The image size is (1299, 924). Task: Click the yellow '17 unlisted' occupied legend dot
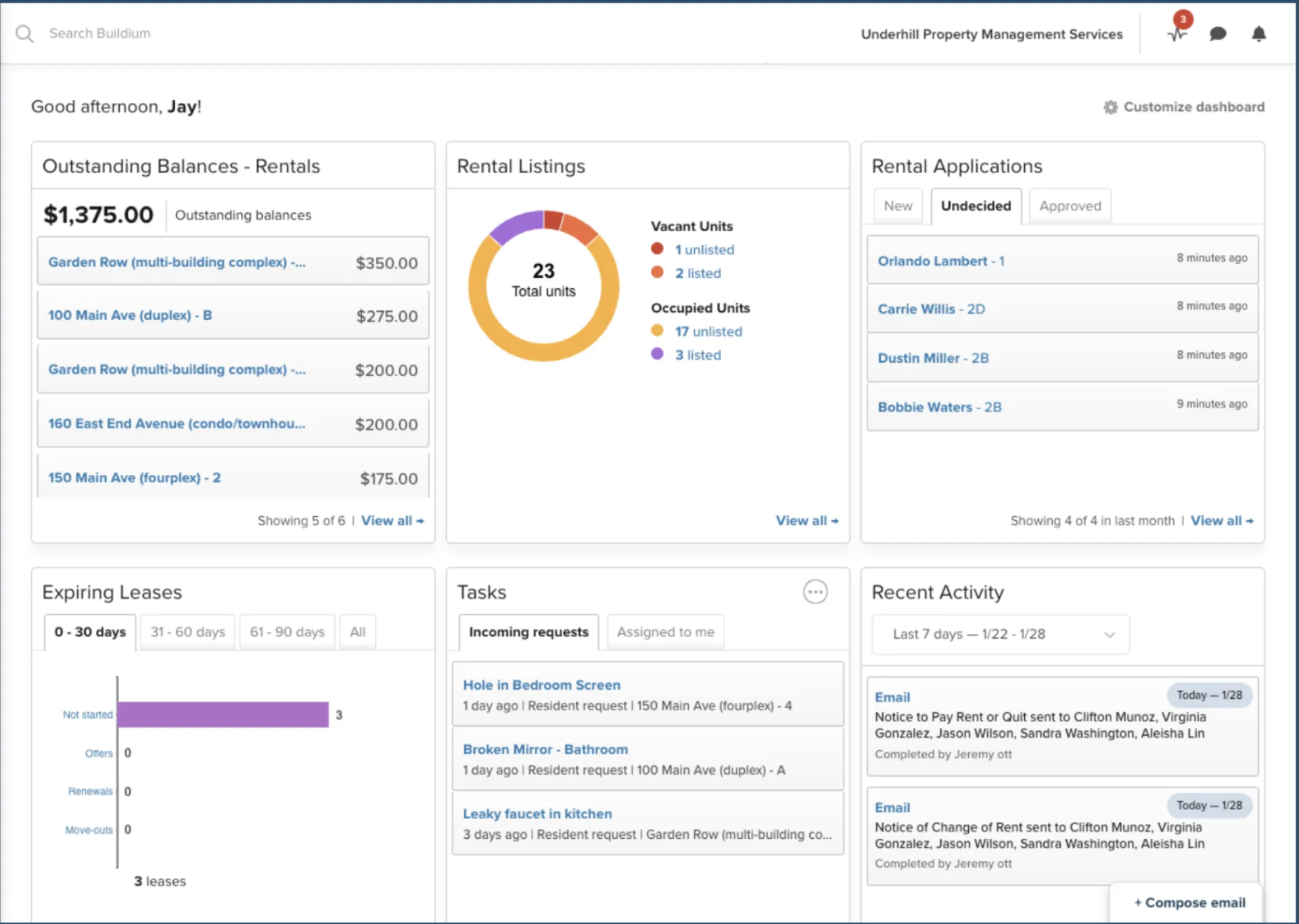pyautogui.click(x=657, y=330)
